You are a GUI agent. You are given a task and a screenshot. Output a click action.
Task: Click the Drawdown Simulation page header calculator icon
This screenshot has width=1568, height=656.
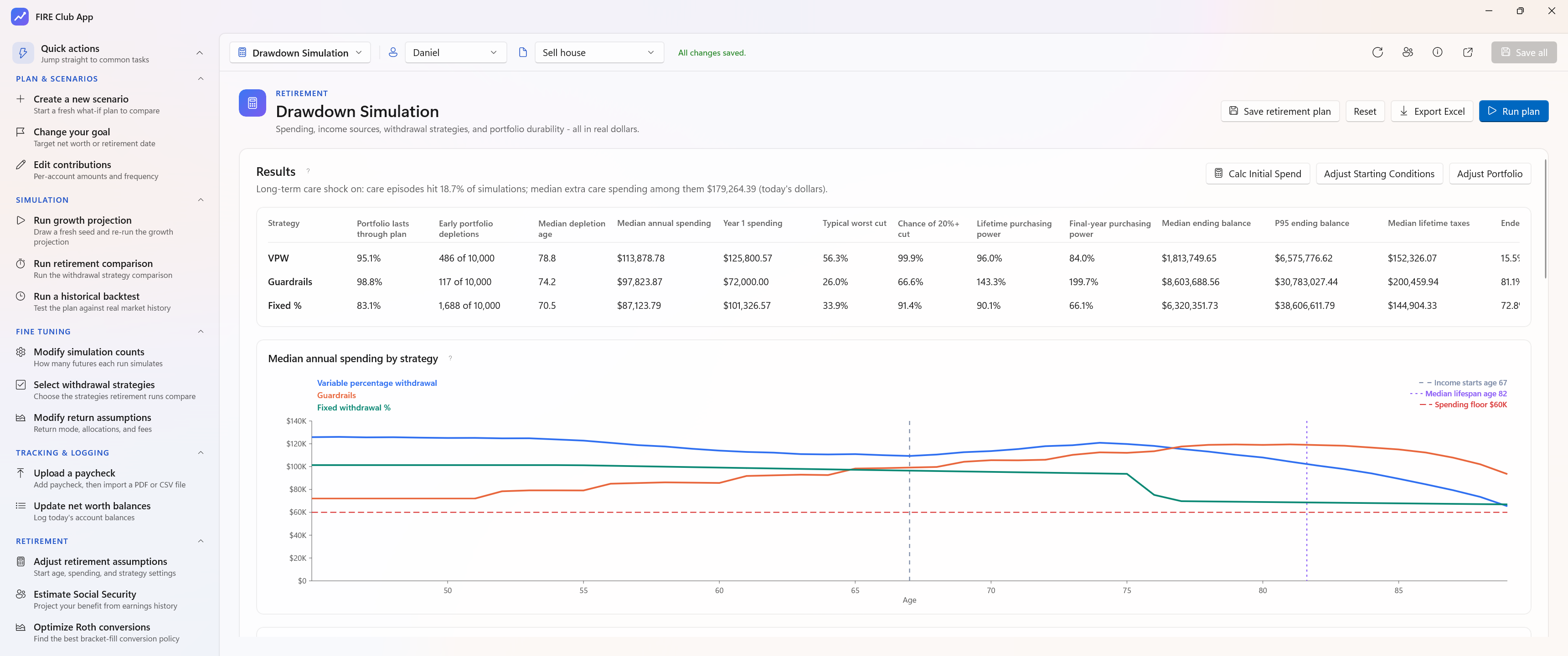point(253,103)
